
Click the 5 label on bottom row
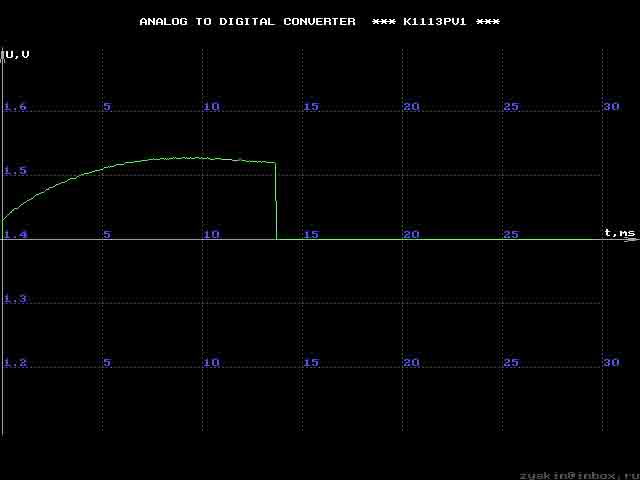pos(107,362)
